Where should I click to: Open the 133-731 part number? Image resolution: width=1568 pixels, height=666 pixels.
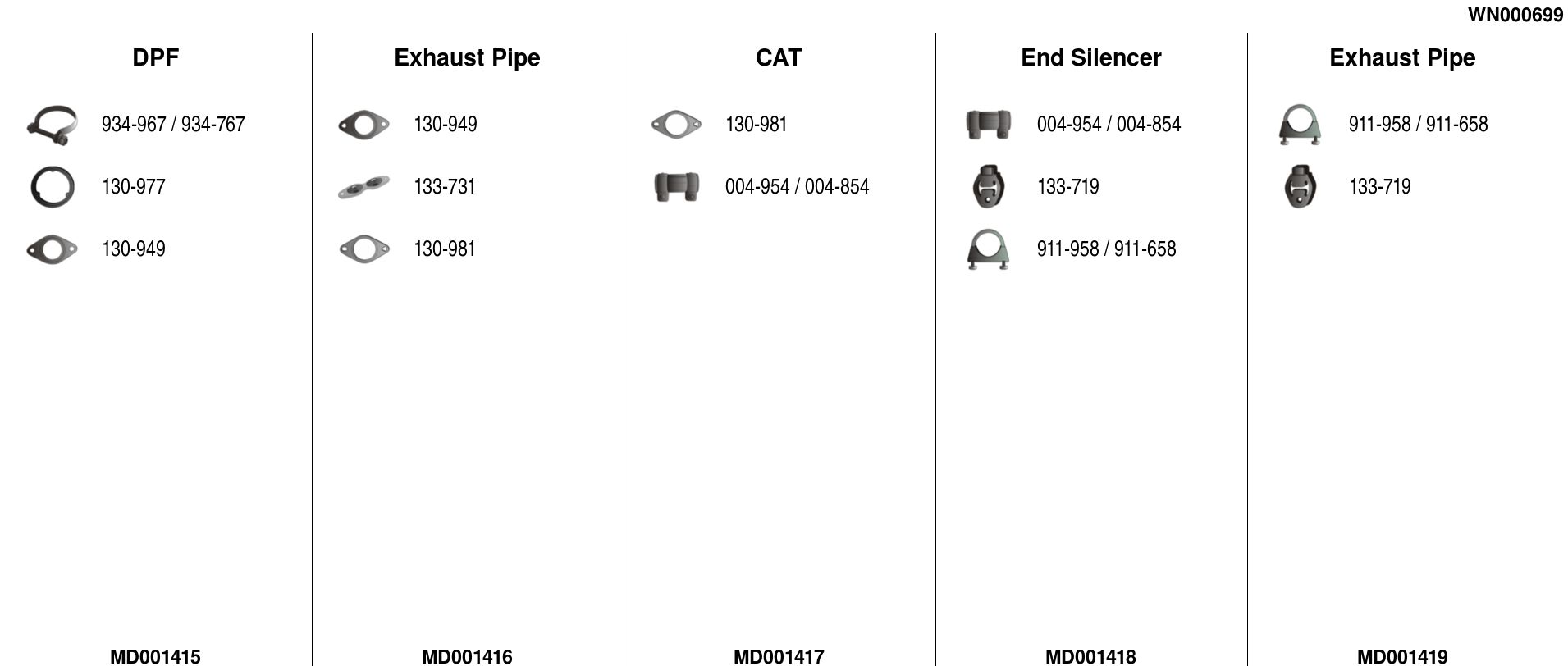pyautogui.click(x=445, y=187)
